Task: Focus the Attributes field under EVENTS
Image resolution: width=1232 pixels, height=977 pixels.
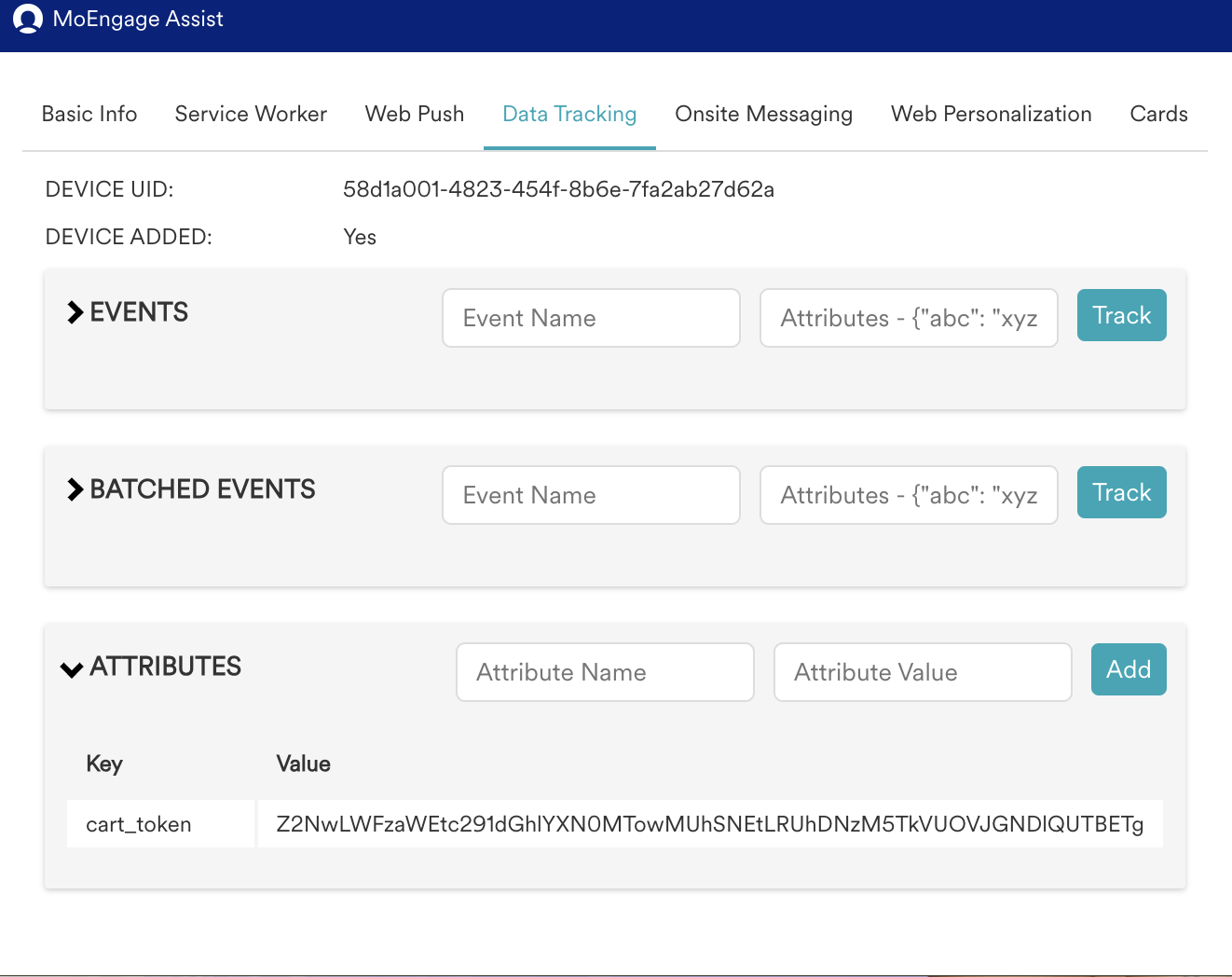Action: coord(909,318)
